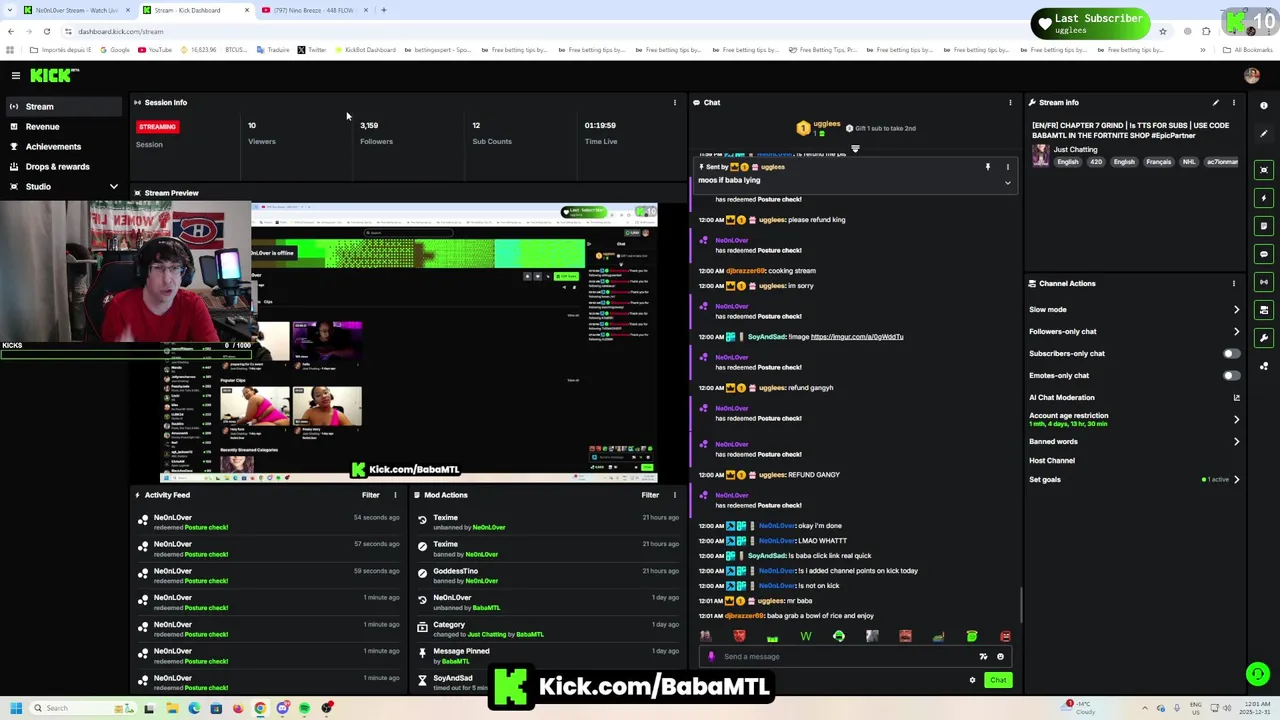Open Mod Actions three-dot menu
The width and height of the screenshot is (1280, 720).
pyautogui.click(x=674, y=495)
